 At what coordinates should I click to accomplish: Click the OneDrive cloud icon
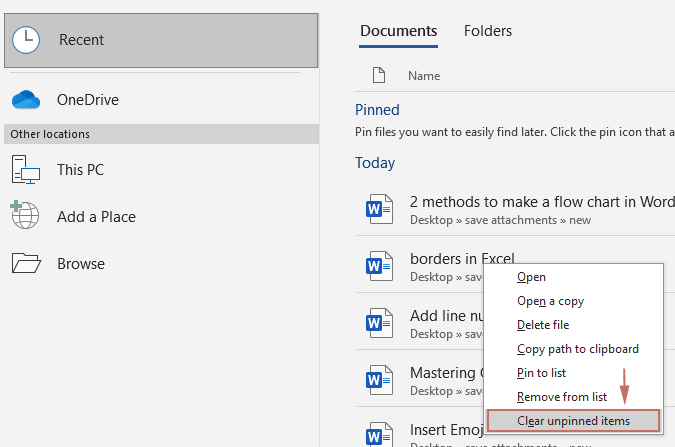click(x=26, y=100)
